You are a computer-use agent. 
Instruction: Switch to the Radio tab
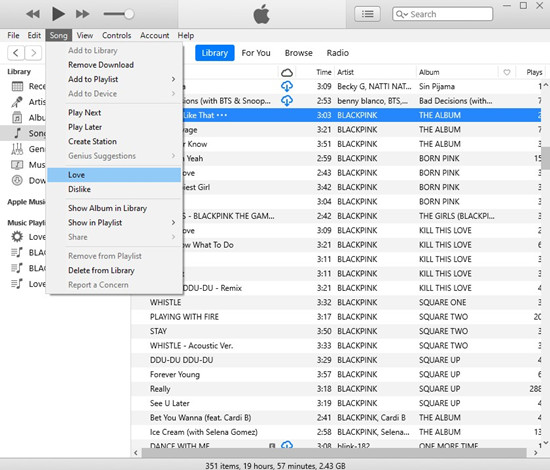point(337,53)
